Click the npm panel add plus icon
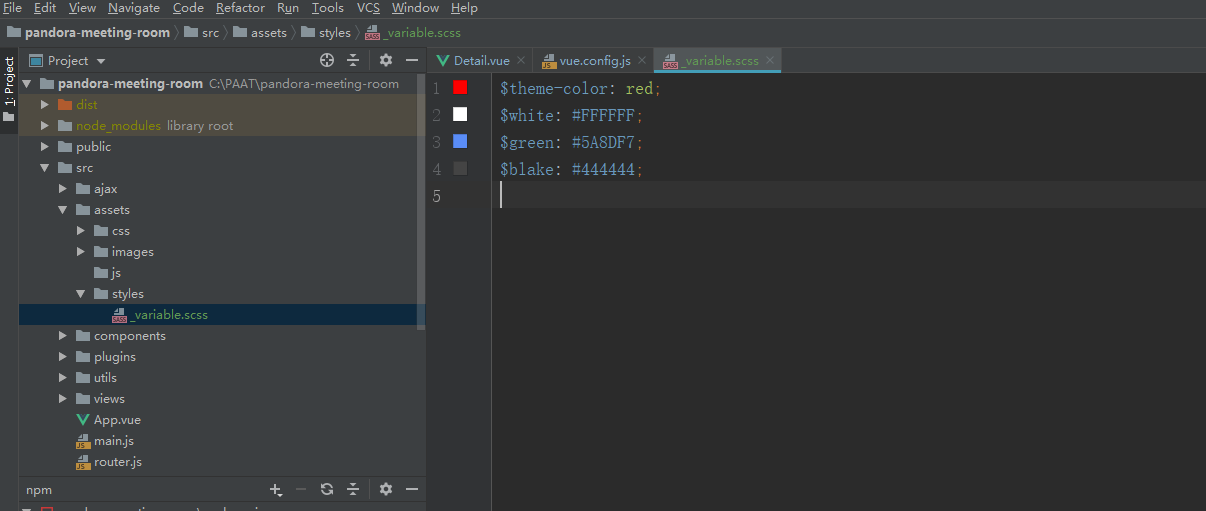The width and height of the screenshot is (1206, 511). pyautogui.click(x=276, y=489)
